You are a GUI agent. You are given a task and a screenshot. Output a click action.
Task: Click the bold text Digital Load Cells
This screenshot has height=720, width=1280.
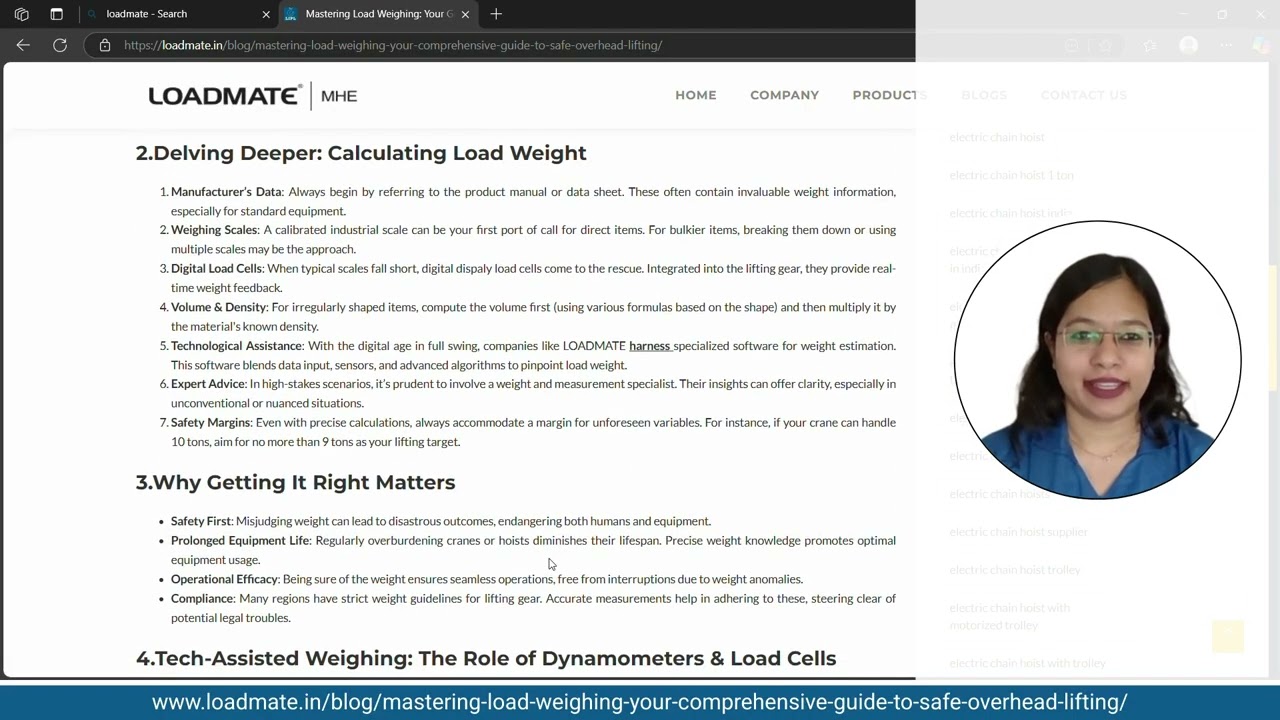217,269
